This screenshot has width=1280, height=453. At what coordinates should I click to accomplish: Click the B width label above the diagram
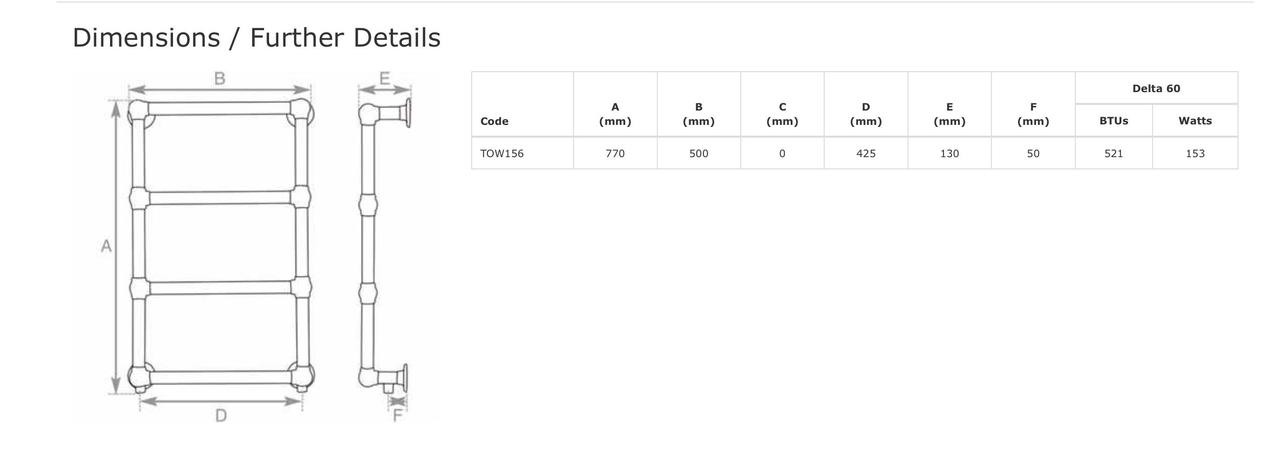point(219,78)
